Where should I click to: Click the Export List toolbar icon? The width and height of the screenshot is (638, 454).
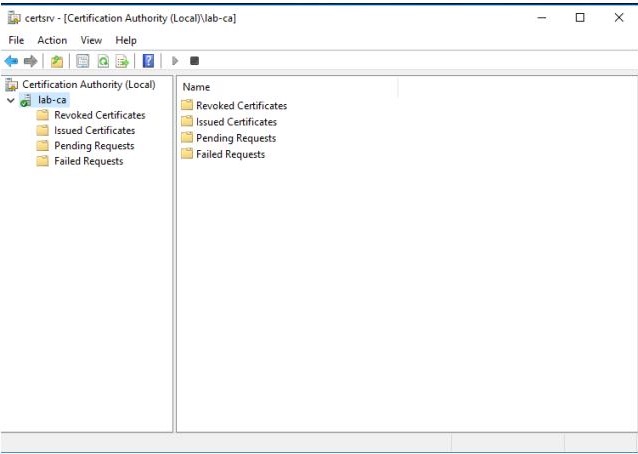coord(123,61)
